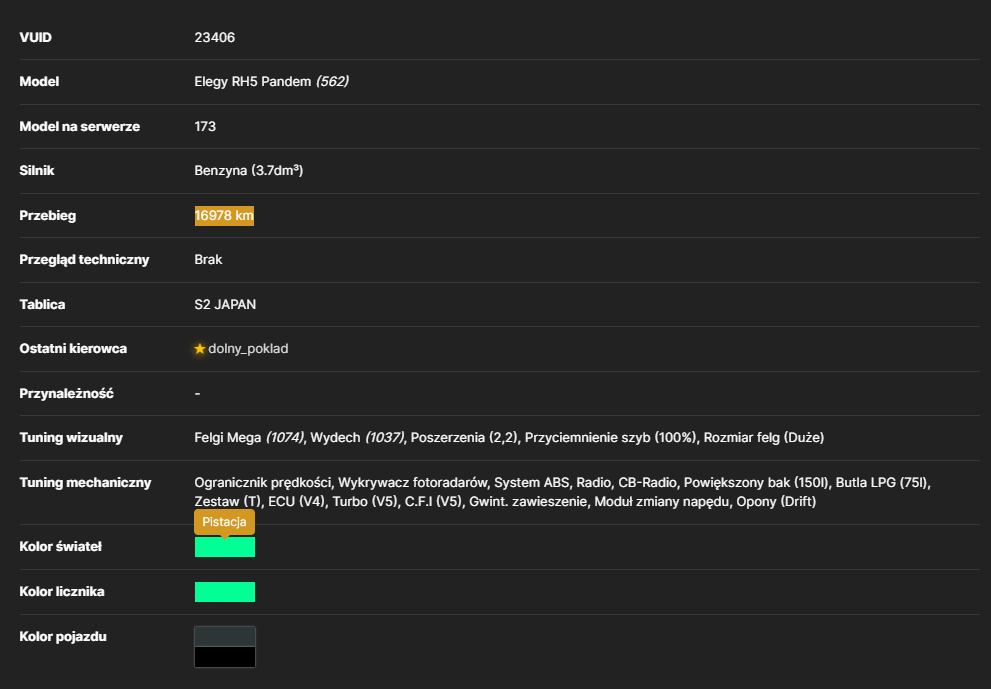Screen dimensions: 991x689
Task: Click the VUID value 23406
Action: pos(215,37)
